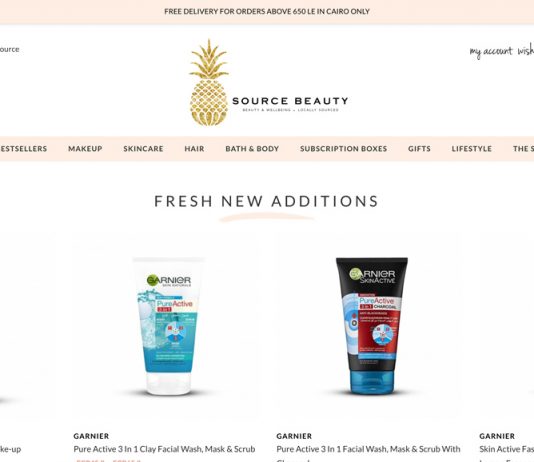Select the Gifts menu item
The width and height of the screenshot is (534, 462).
click(x=419, y=149)
